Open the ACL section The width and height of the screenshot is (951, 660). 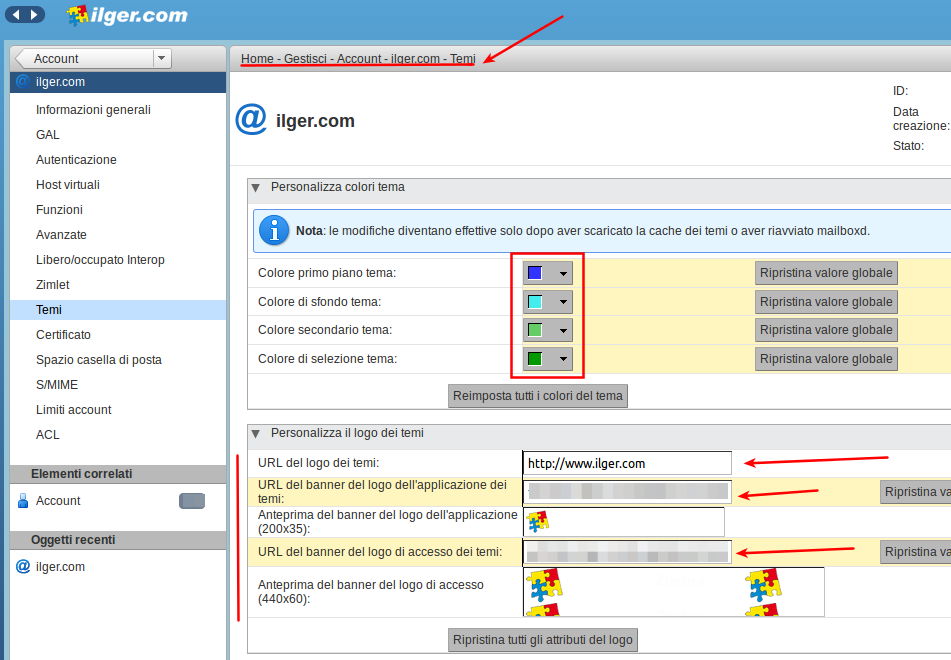click(x=47, y=435)
